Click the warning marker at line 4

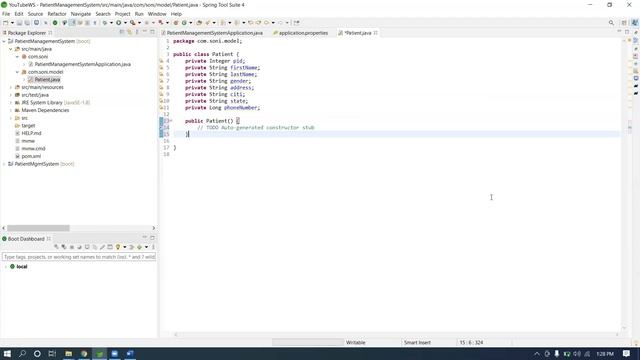(x=161, y=61)
